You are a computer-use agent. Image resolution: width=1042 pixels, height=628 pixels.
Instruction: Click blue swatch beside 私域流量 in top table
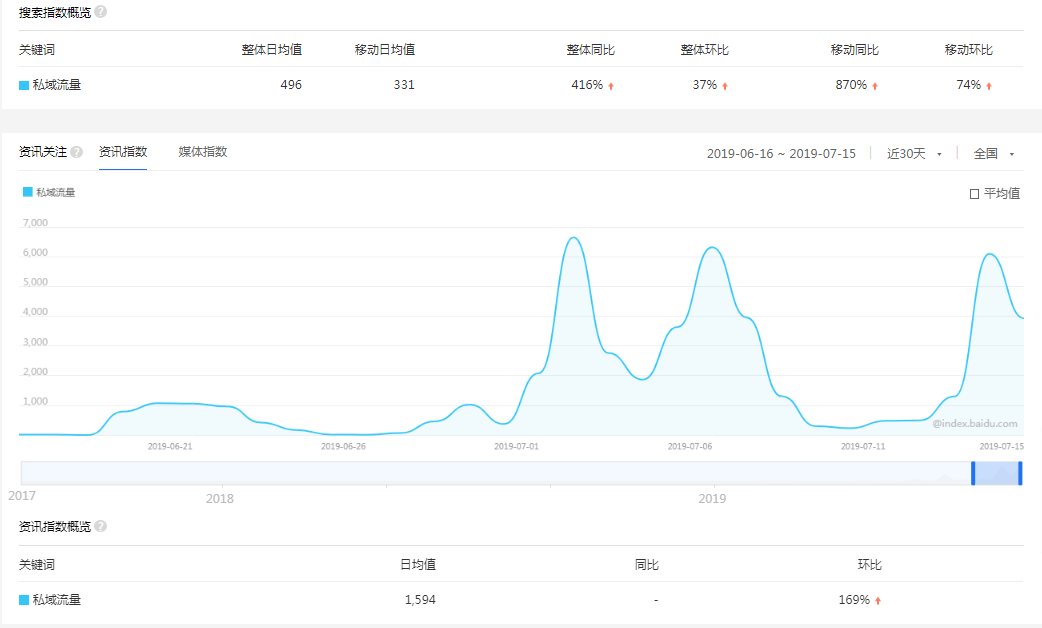[24, 86]
